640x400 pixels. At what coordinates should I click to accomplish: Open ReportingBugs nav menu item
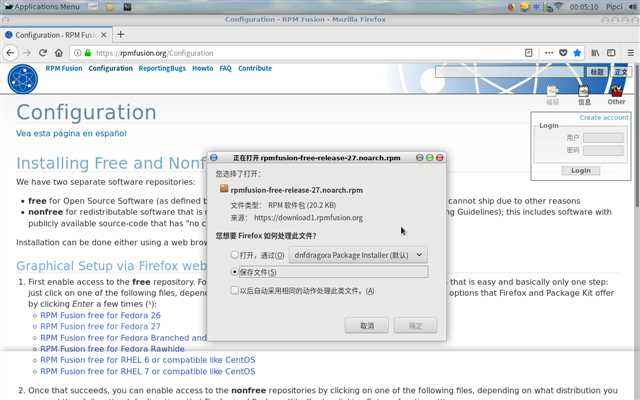click(x=162, y=68)
